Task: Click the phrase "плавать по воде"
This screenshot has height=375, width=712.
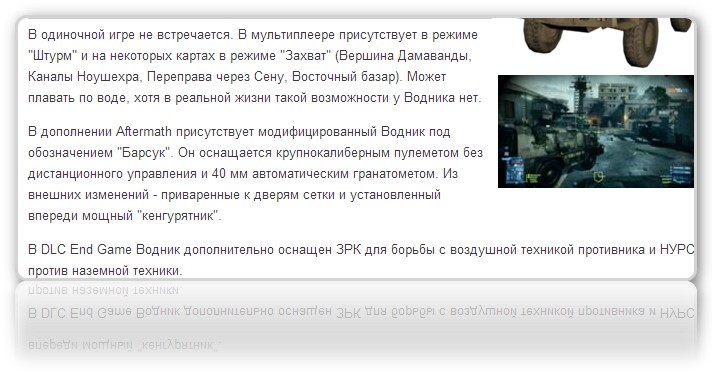Action: click(x=77, y=98)
